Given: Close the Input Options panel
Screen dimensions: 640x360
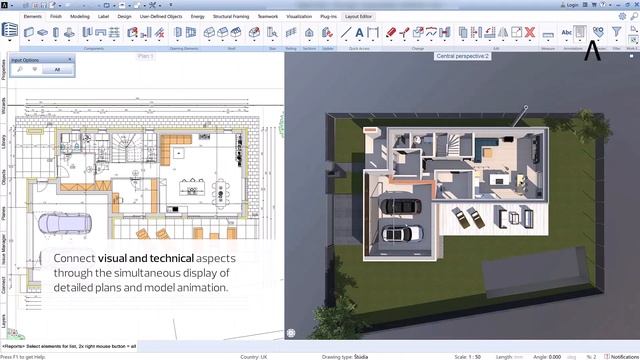Looking at the screenshot, I should (x=70, y=60).
